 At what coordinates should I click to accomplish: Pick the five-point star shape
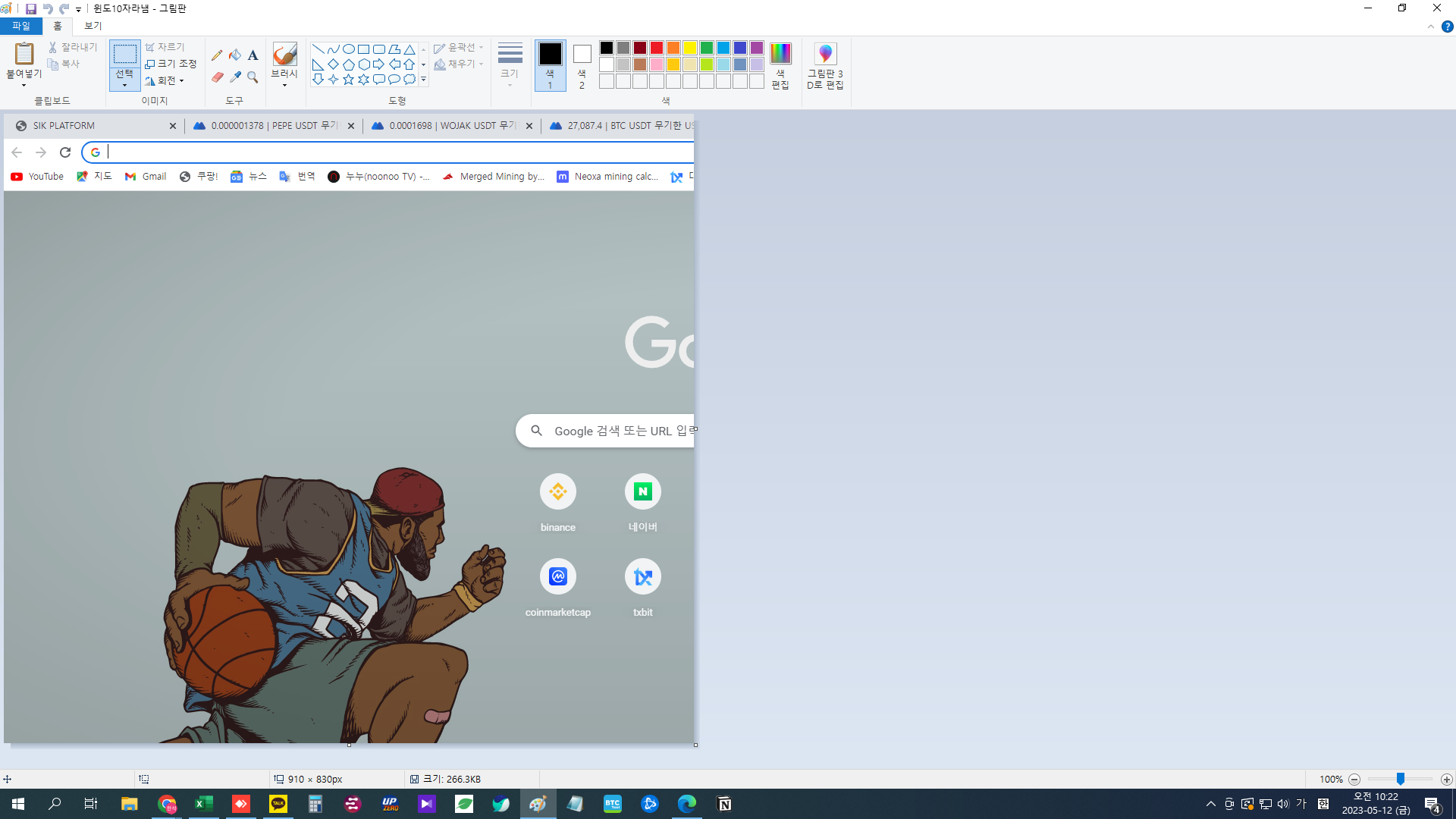(x=348, y=79)
